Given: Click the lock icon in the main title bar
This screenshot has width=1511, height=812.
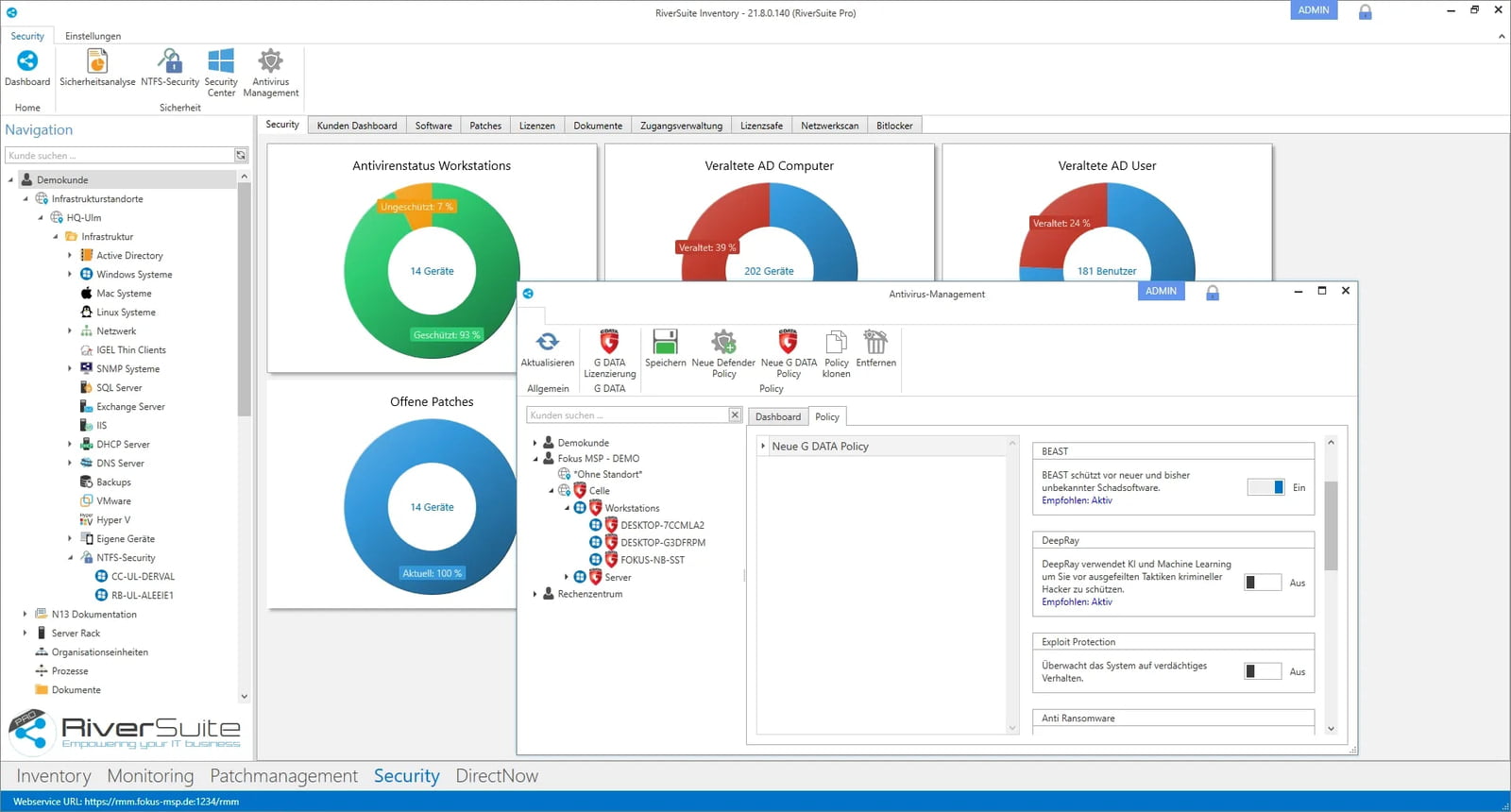Looking at the screenshot, I should pos(1365,12).
